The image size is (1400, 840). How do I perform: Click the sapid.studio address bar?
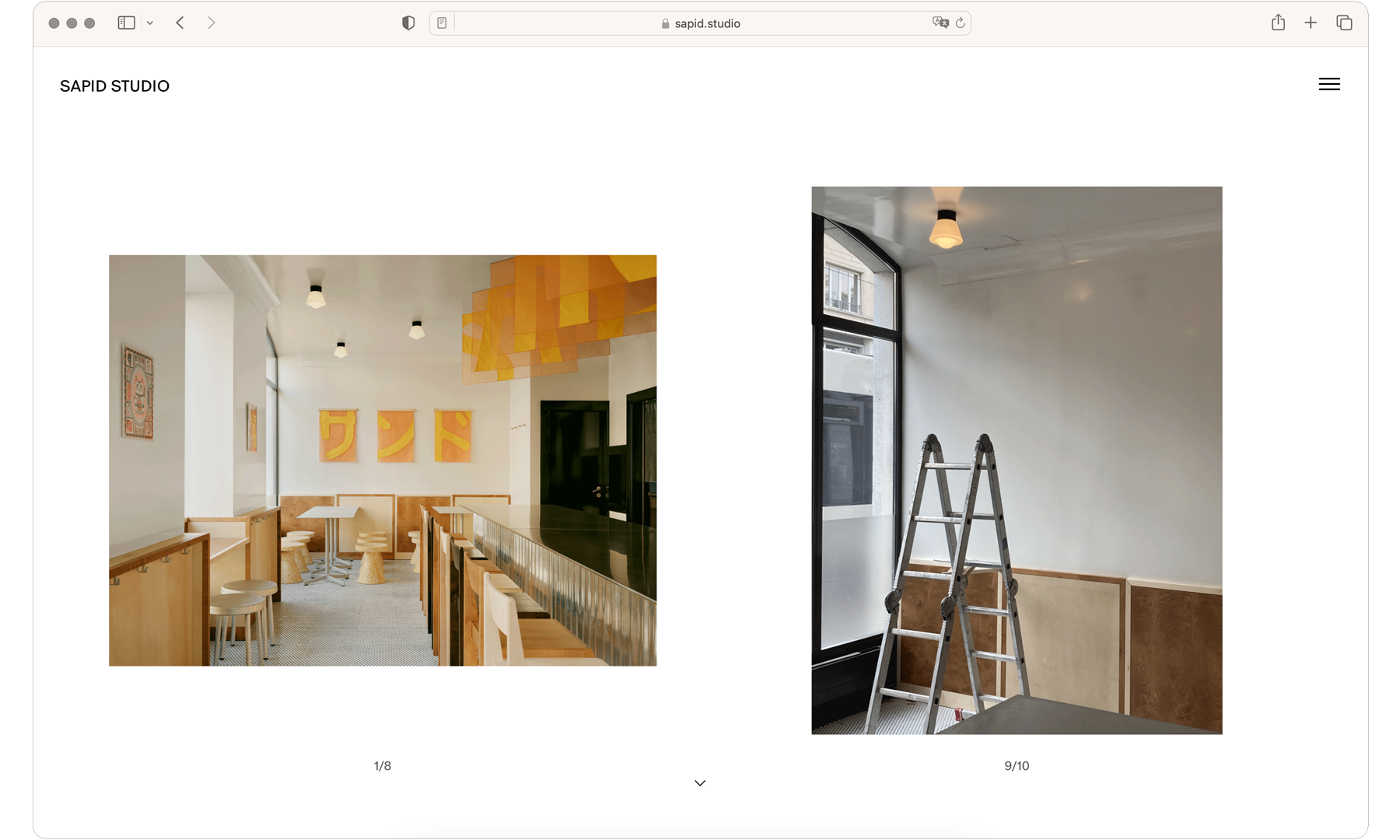click(x=700, y=23)
